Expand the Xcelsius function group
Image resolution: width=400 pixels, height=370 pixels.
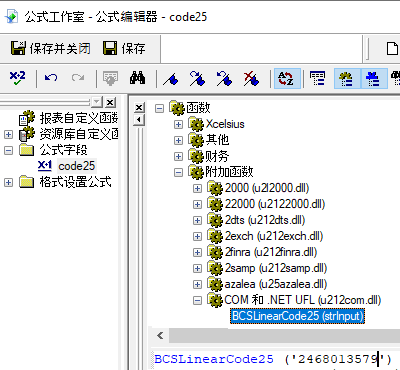(178, 124)
